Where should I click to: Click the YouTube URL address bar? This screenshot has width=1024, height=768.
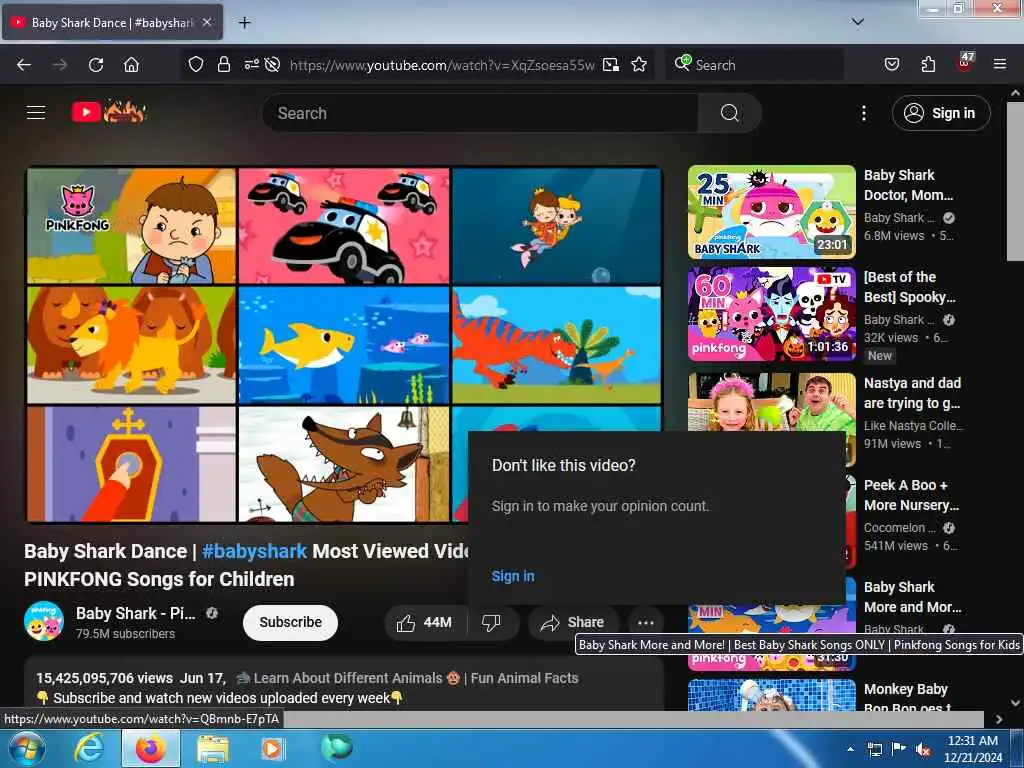click(442, 65)
